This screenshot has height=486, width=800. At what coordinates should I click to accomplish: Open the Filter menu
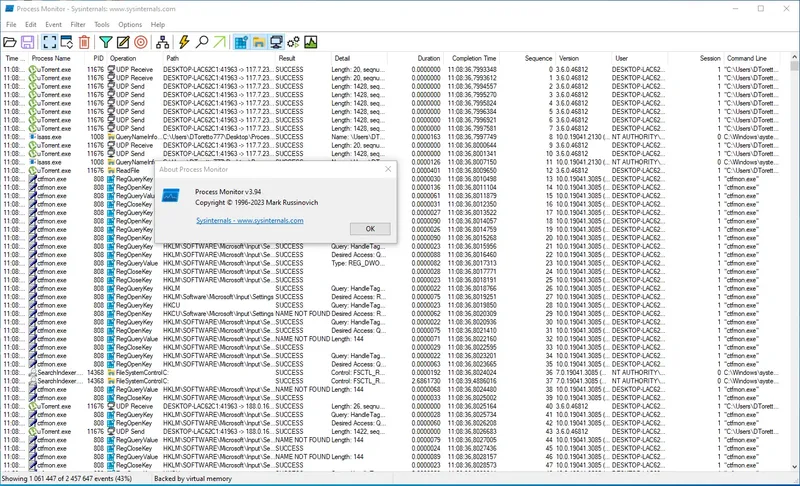point(78,24)
